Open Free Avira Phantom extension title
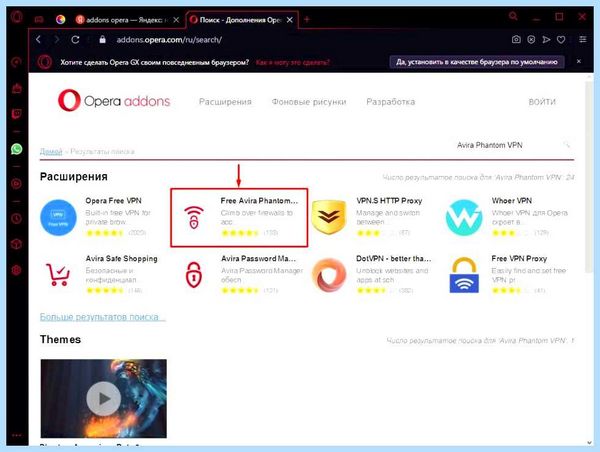This screenshot has width=600, height=452. point(259,201)
